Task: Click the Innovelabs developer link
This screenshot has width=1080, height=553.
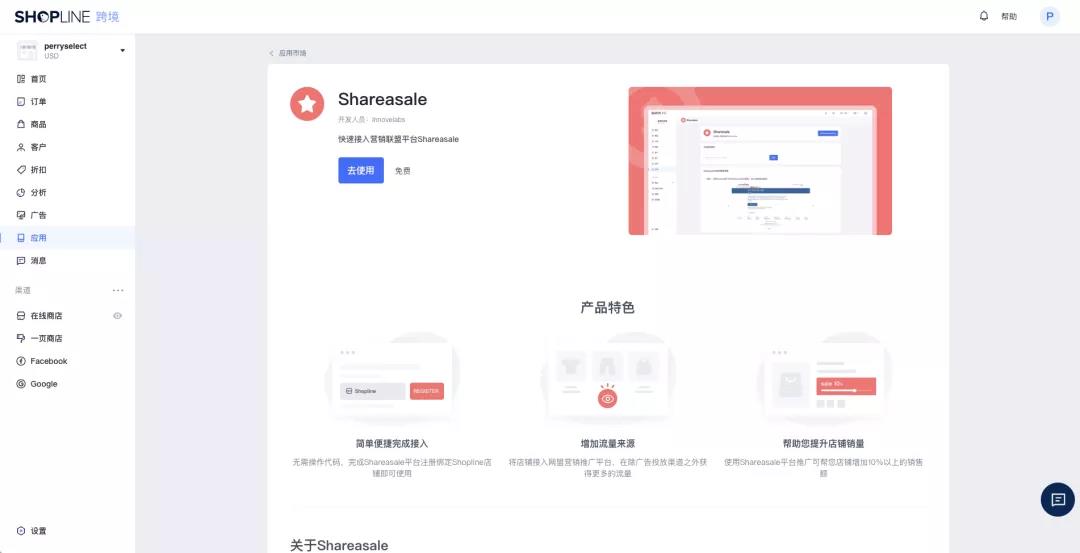Action: point(388,120)
